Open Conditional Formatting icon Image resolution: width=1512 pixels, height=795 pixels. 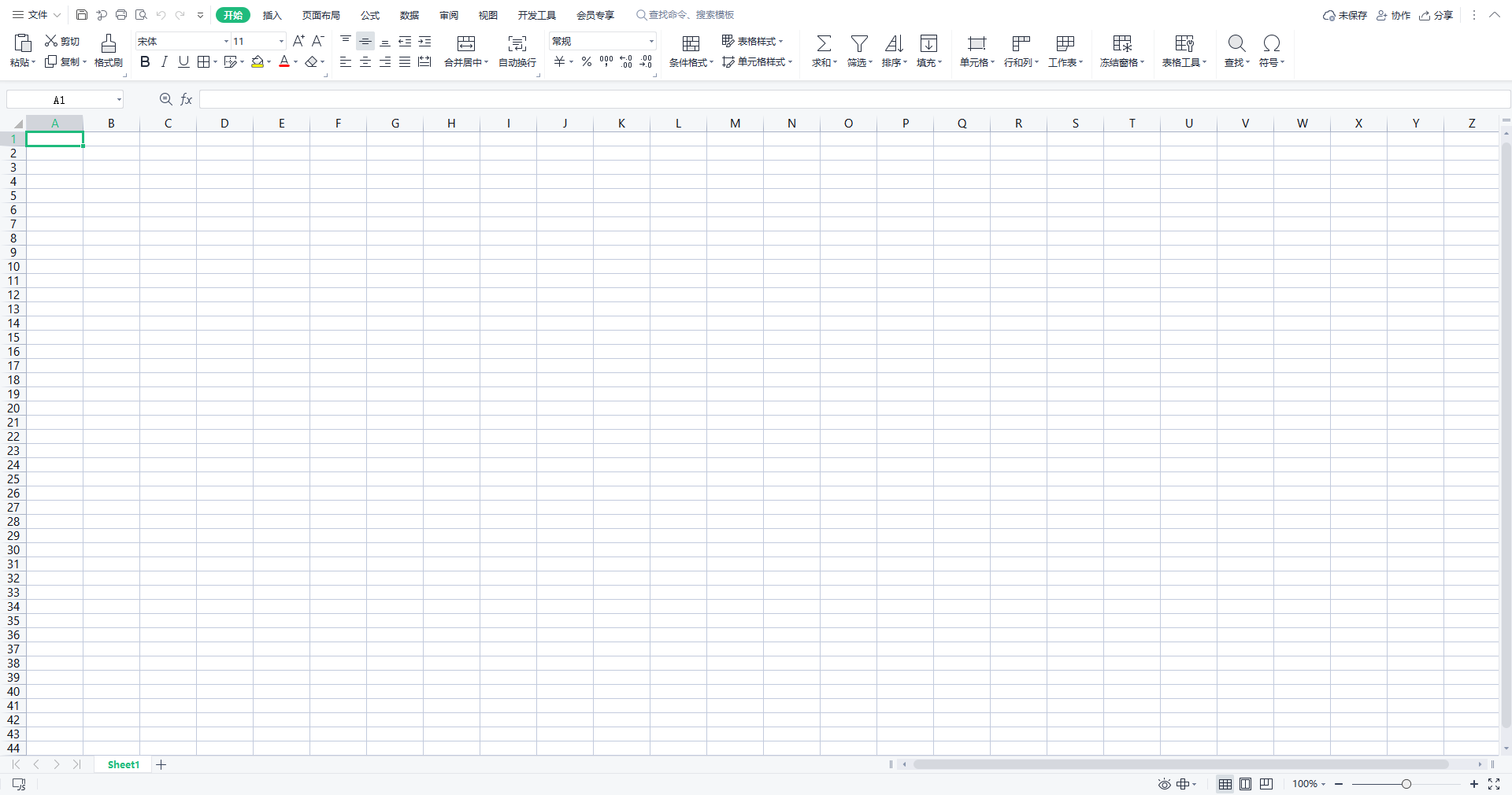point(691,43)
